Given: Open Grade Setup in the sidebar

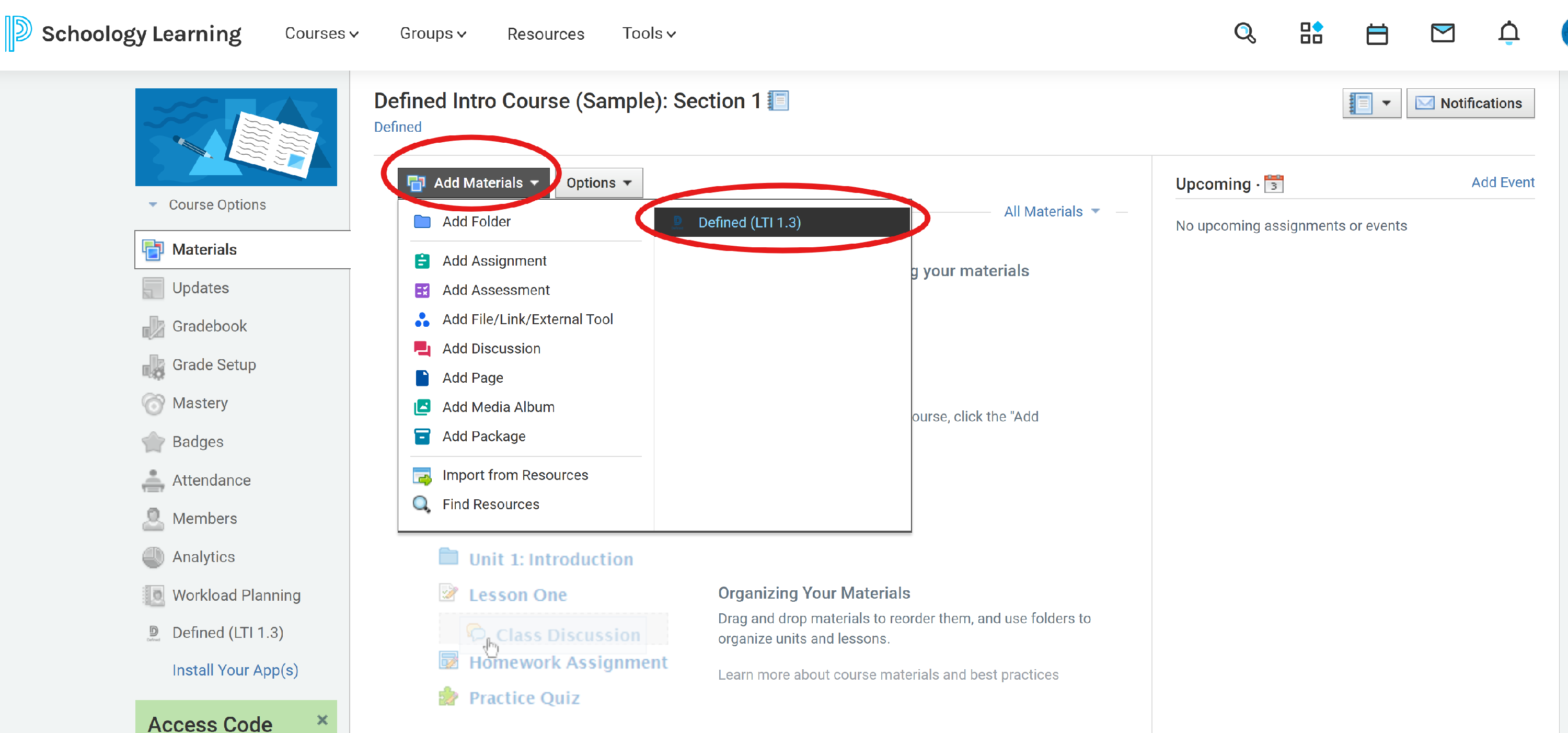Looking at the screenshot, I should tap(214, 365).
